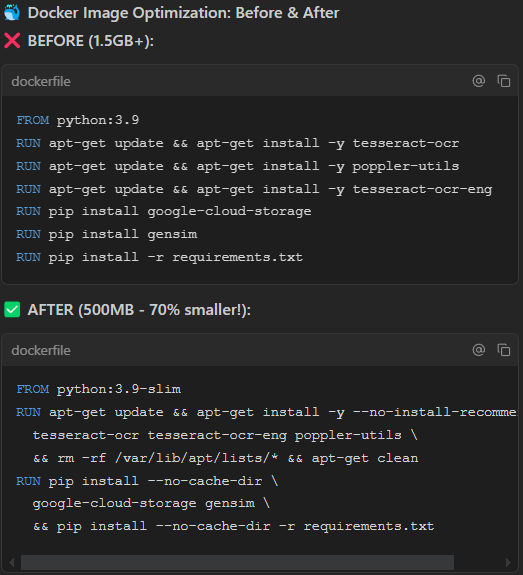Click the line "RUN pip install google-cloud-storage"
523x575 pixels.
click(164, 212)
